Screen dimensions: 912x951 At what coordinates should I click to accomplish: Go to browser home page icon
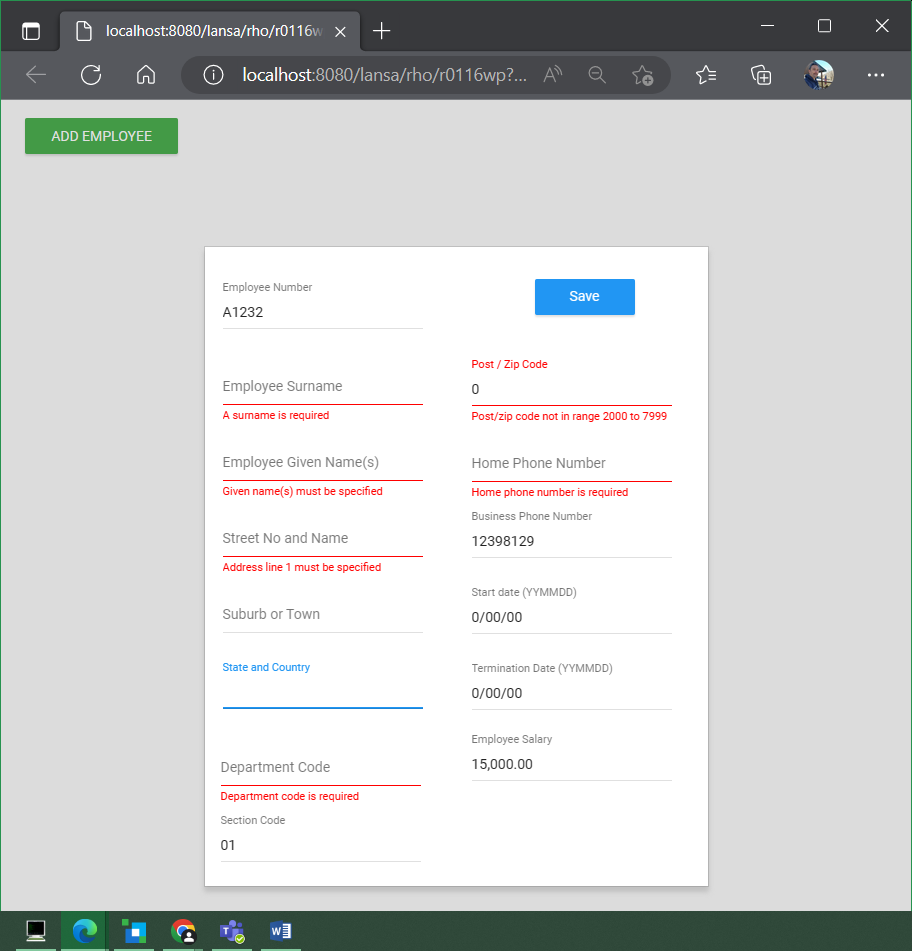tap(146, 75)
